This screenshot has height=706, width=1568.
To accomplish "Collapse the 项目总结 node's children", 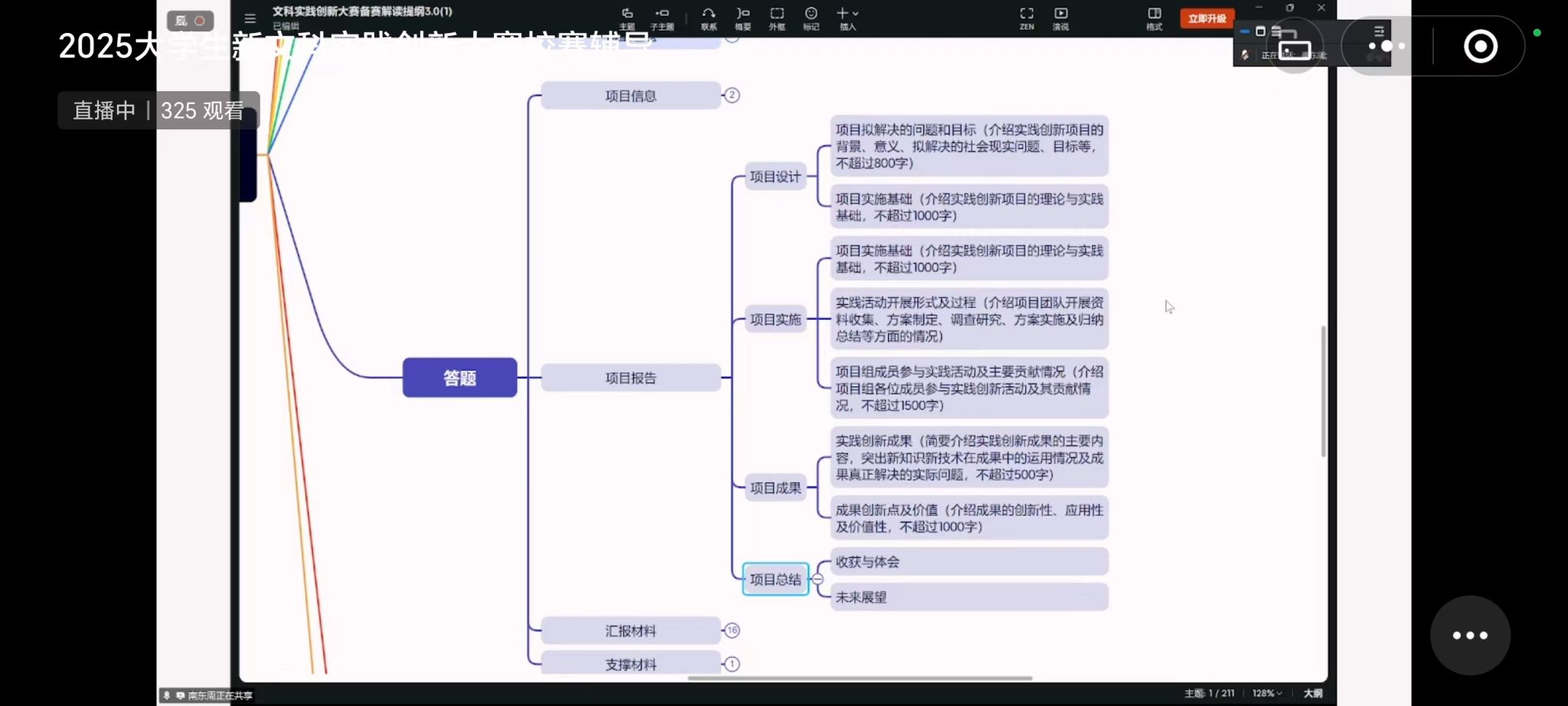I will 818,580.
